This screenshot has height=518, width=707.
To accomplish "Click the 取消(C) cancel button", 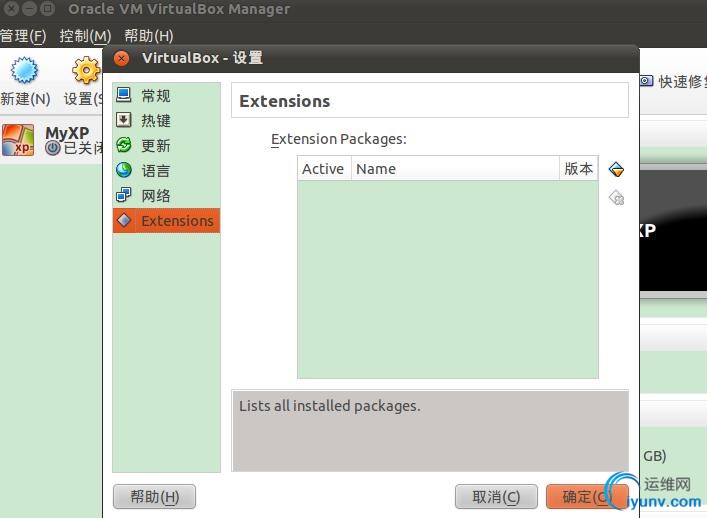I will click(496, 497).
